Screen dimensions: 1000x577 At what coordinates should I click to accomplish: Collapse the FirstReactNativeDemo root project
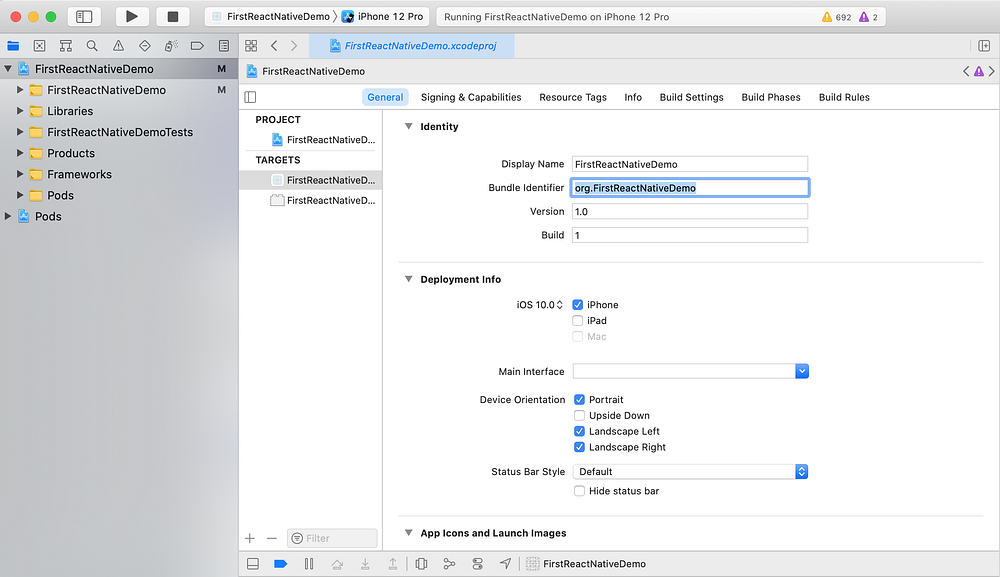coord(8,69)
